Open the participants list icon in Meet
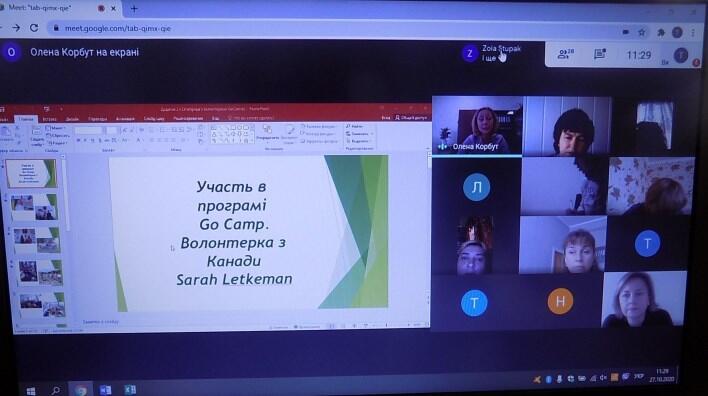 tap(565, 55)
